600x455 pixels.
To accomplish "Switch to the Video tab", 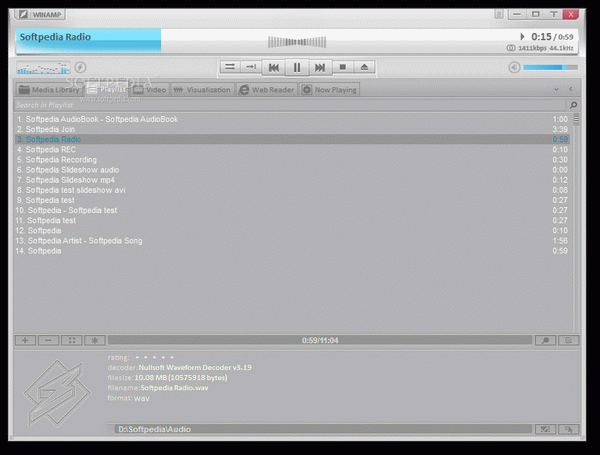I will tap(150, 90).
